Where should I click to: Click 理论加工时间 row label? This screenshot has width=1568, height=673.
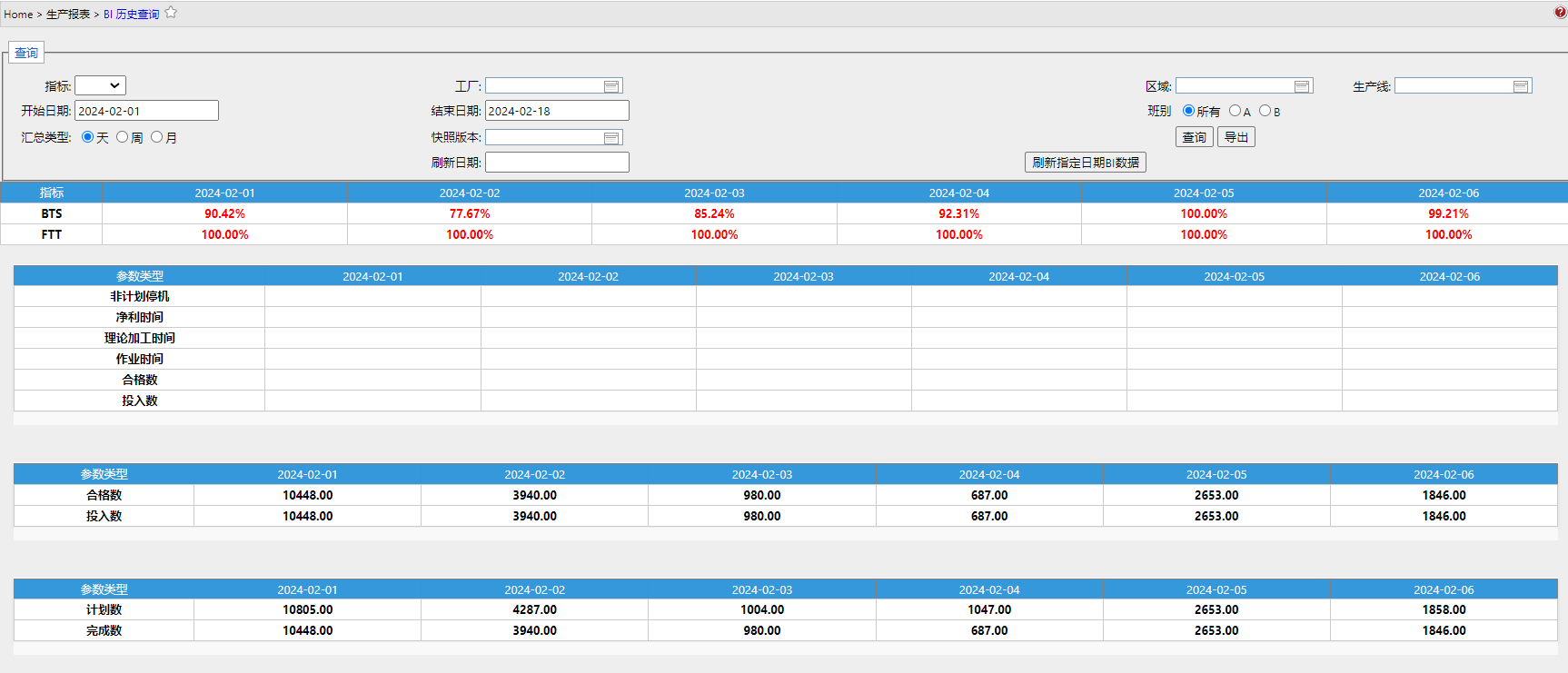tap(140, 339)
